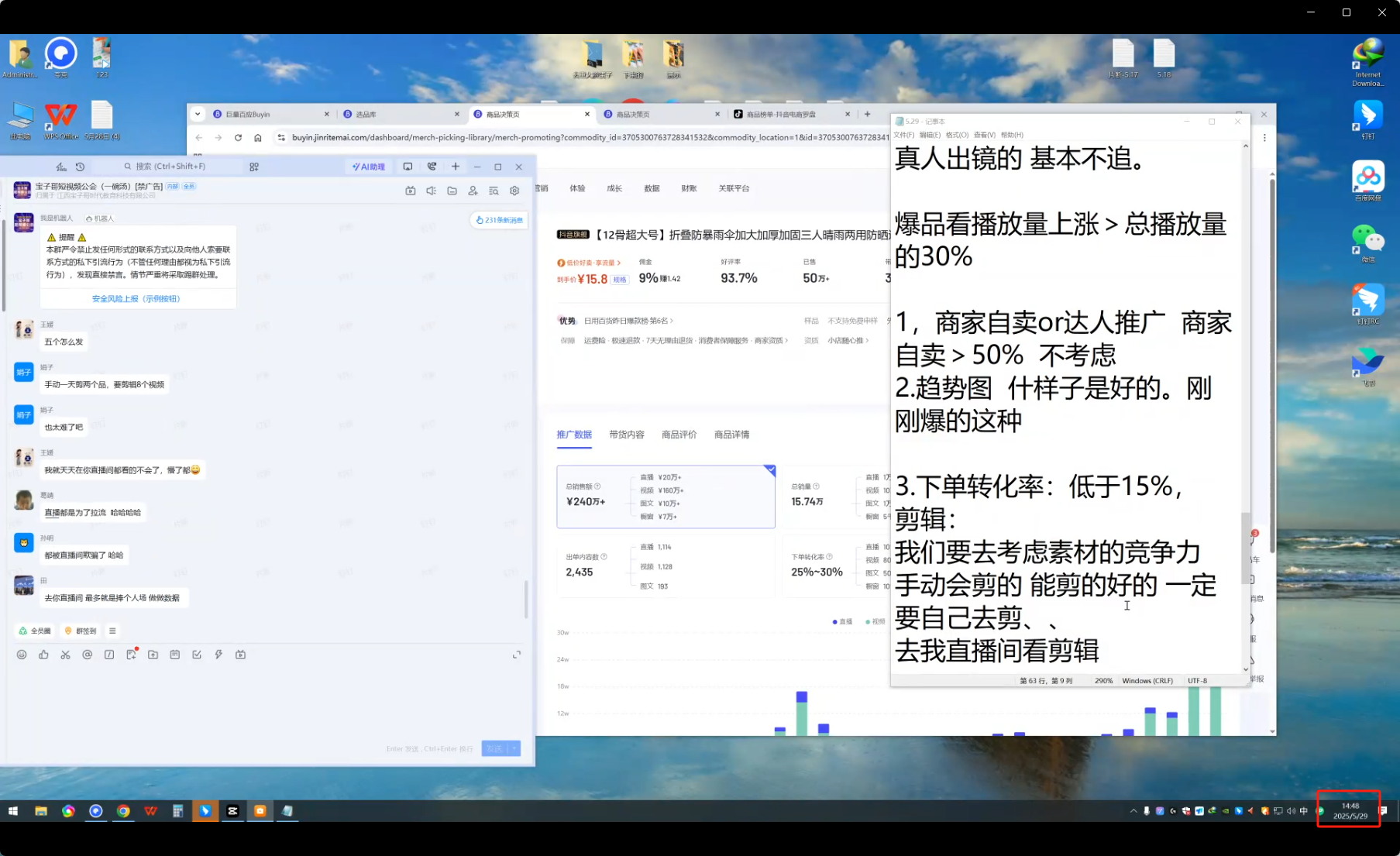Open chat history clock icon
1400x856 pixels.
click(80, 167)
